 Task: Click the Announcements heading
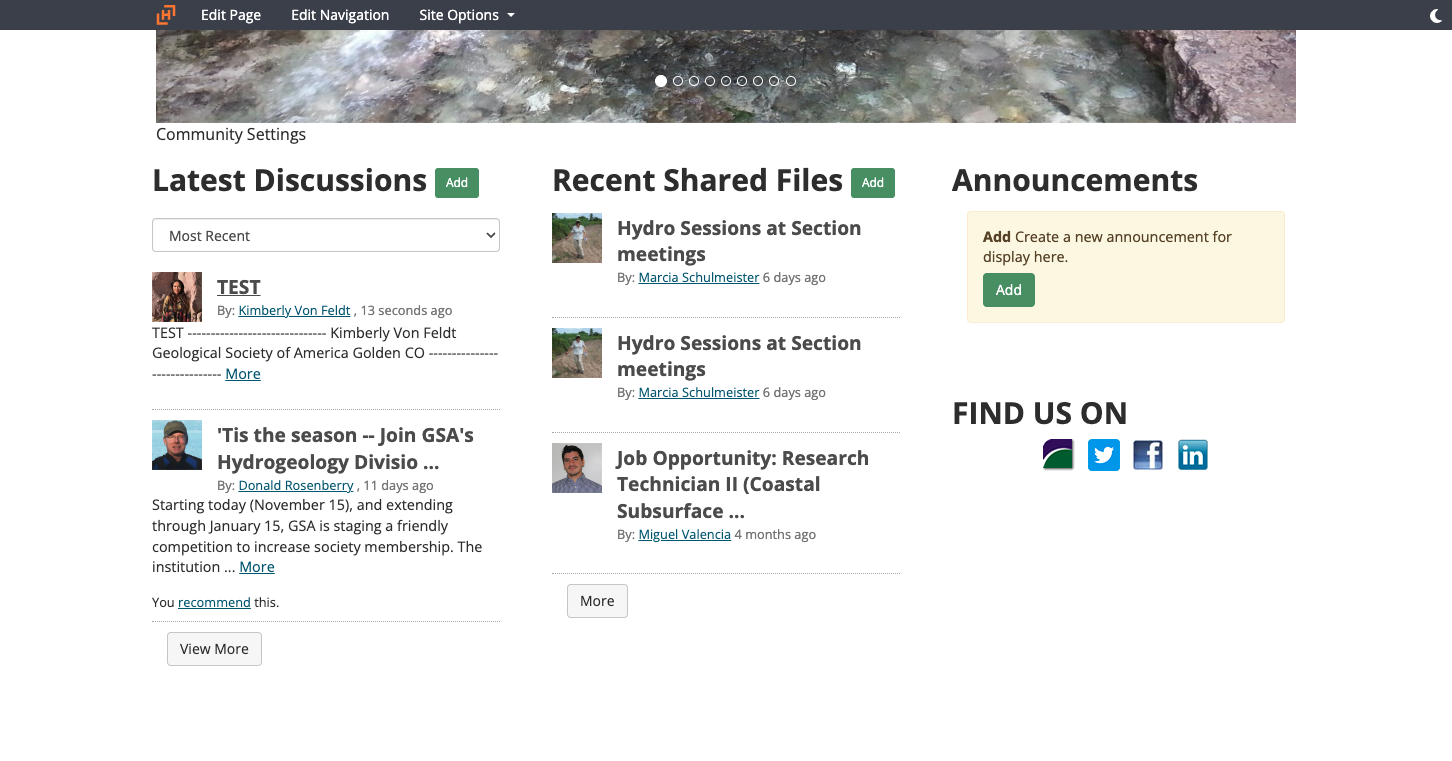click(x=1075, y=180)
